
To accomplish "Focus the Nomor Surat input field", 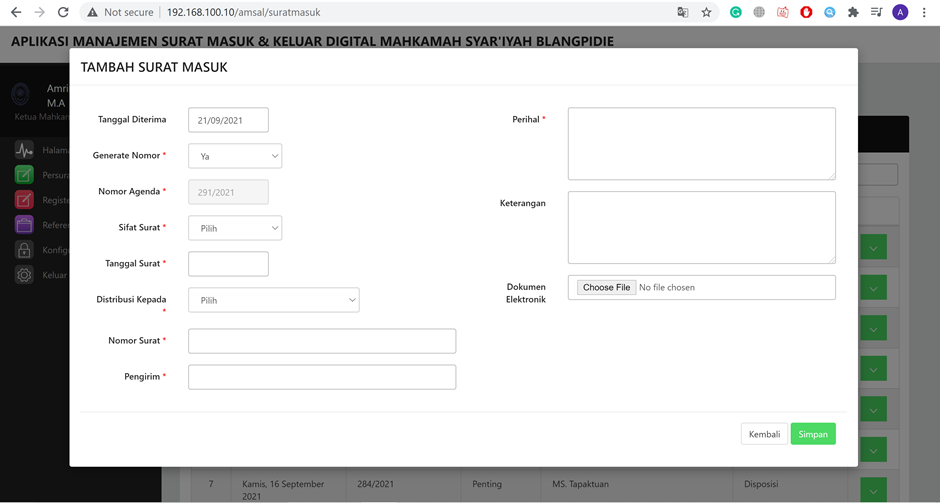I will click(x=321, y=341).
